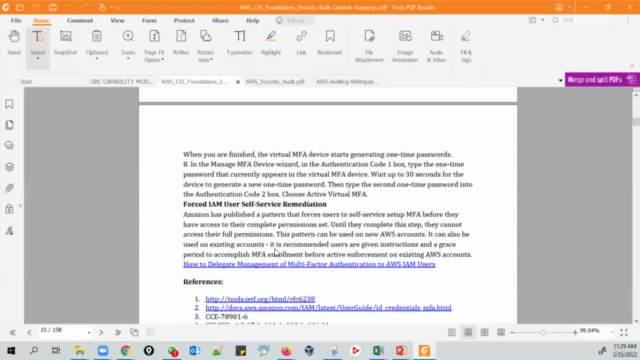Expand the Select tool dropdown arrow
The height and width of the screenshot is (360, 640).
point(38,59)
